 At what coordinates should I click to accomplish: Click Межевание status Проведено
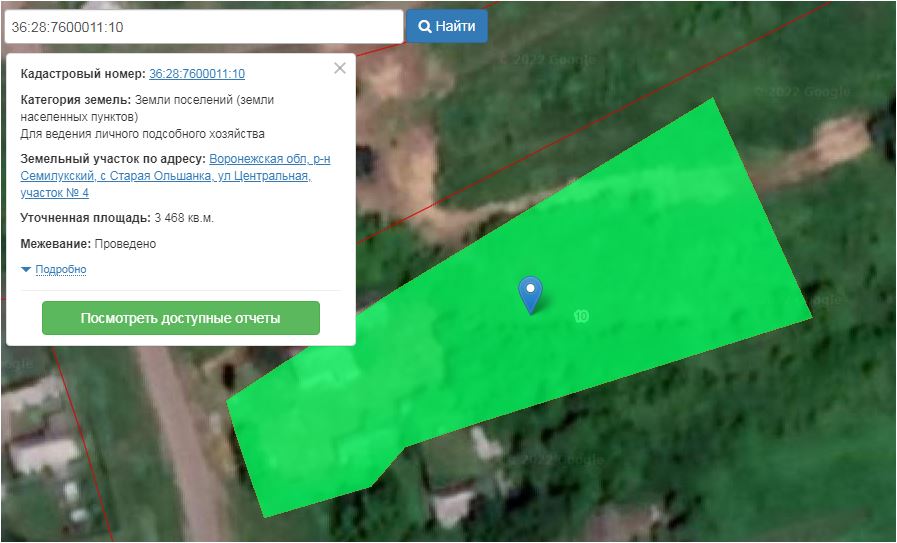[125, 244]
